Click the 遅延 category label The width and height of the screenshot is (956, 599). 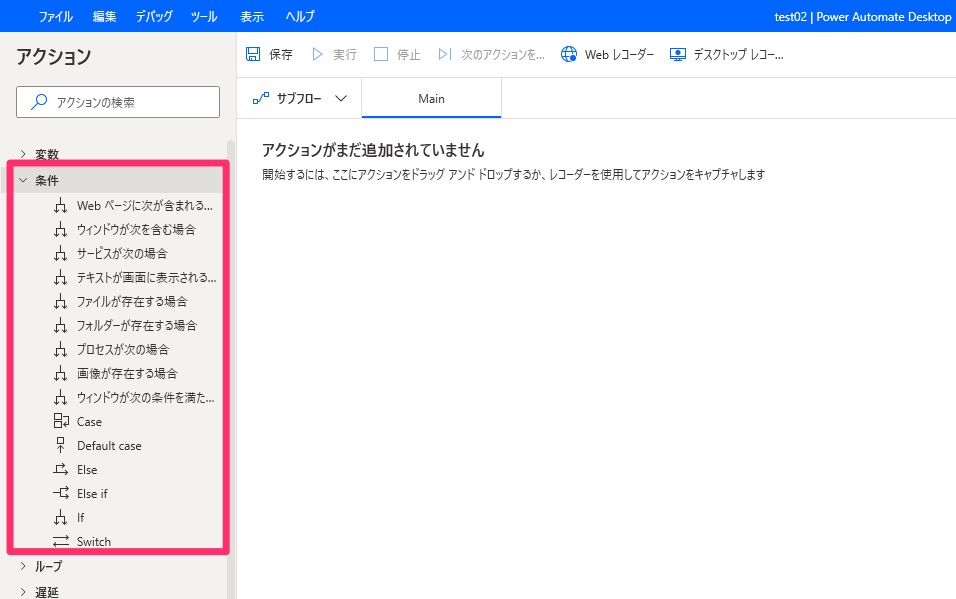coord(47,592)
